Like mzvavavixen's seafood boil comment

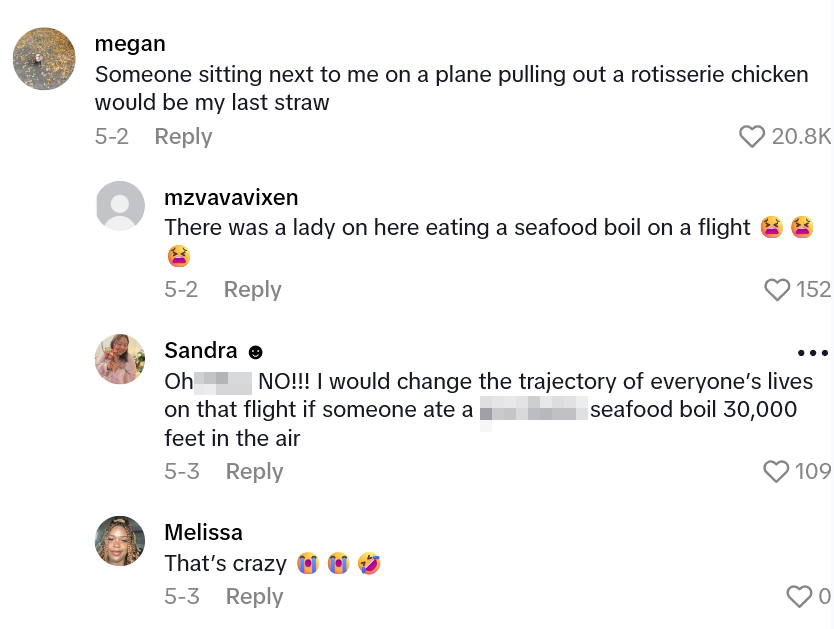[777, 289]
